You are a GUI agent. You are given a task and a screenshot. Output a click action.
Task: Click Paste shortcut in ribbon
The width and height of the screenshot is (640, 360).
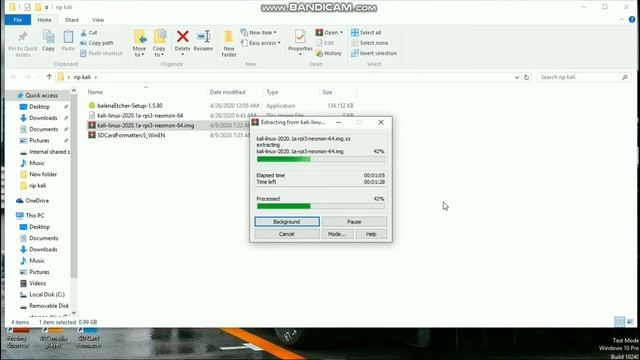tap(102, 53)
